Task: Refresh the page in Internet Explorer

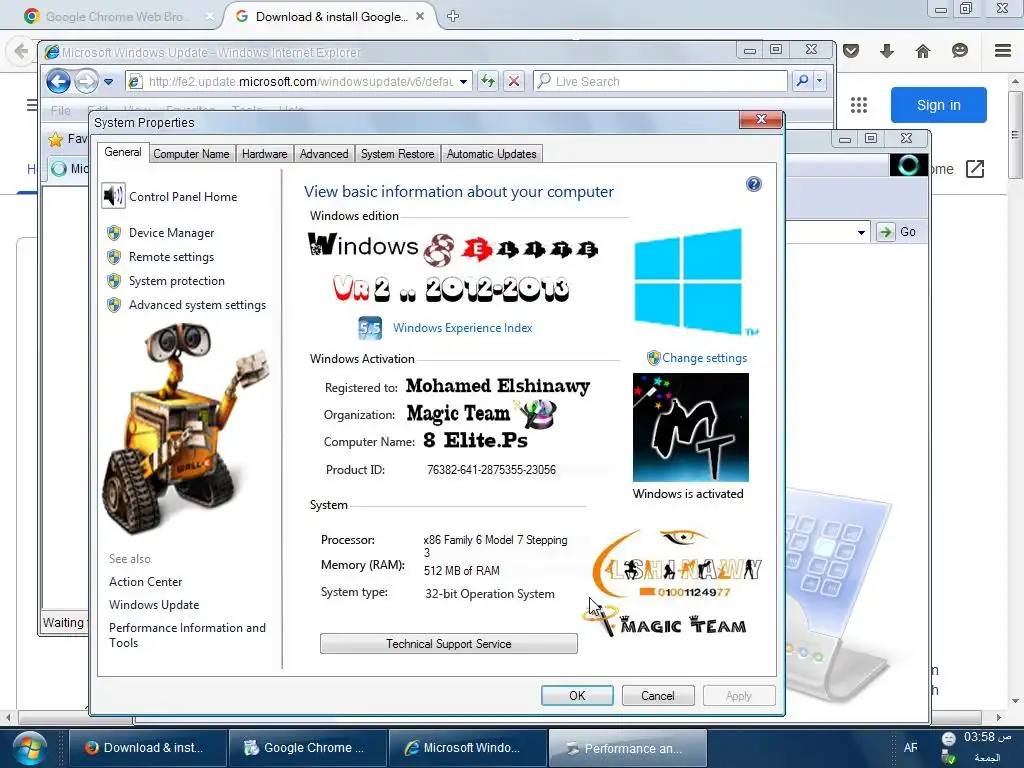Action: coord(488,82)
